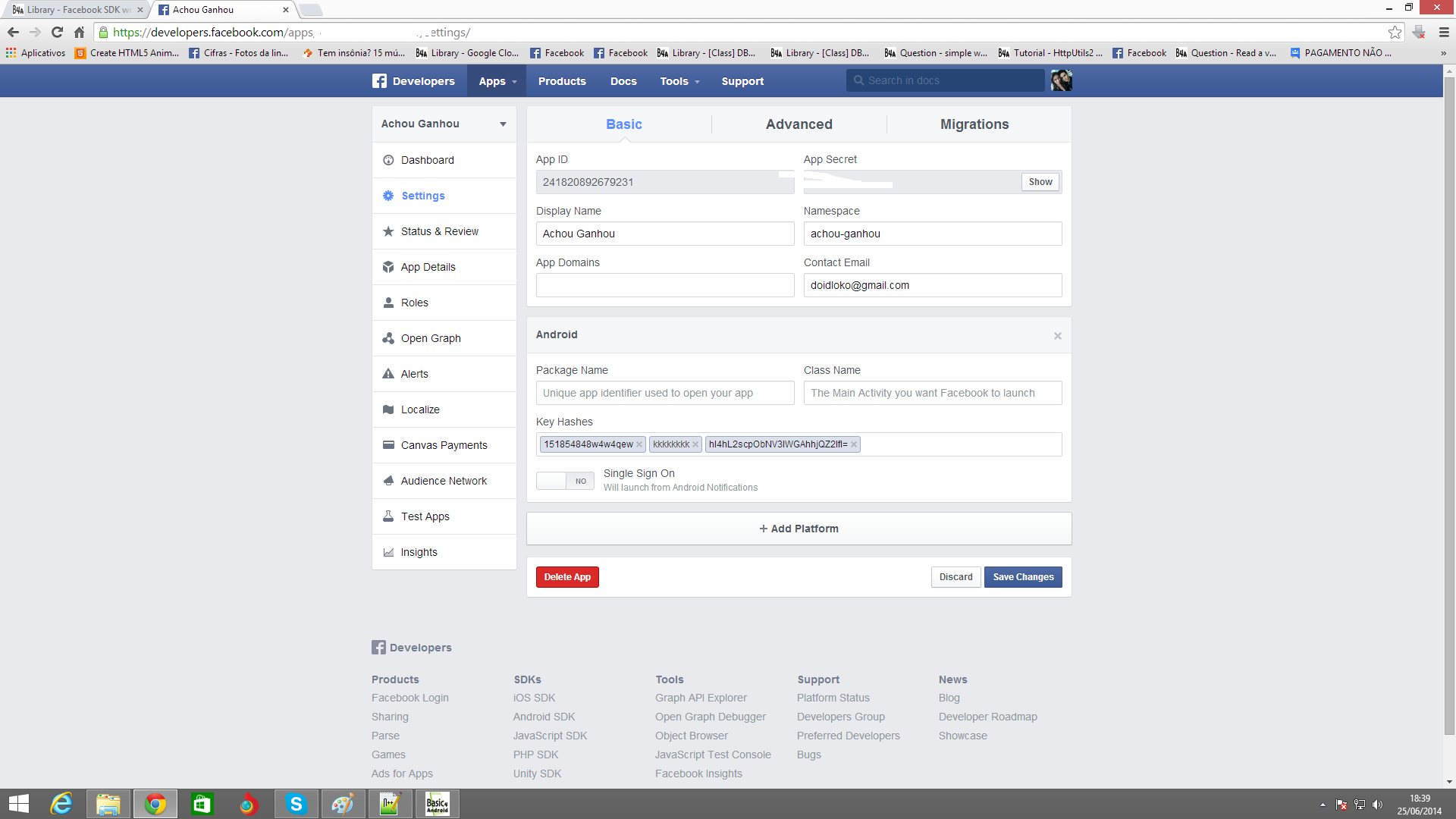Click the Insights chart icon
1456x819 pixels.
pyautogui.click(x=388, y=552)
